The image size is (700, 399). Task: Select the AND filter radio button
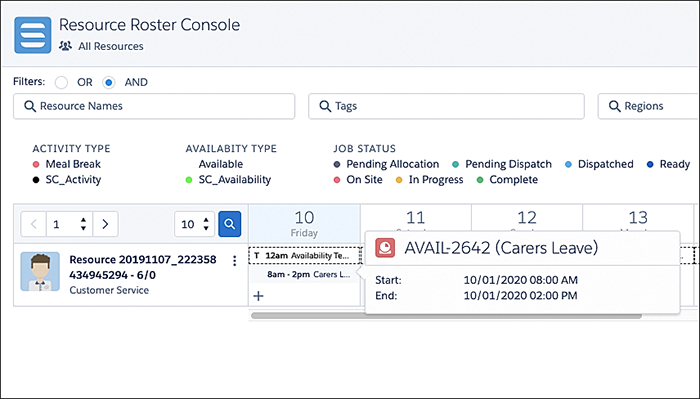[108, 83]
